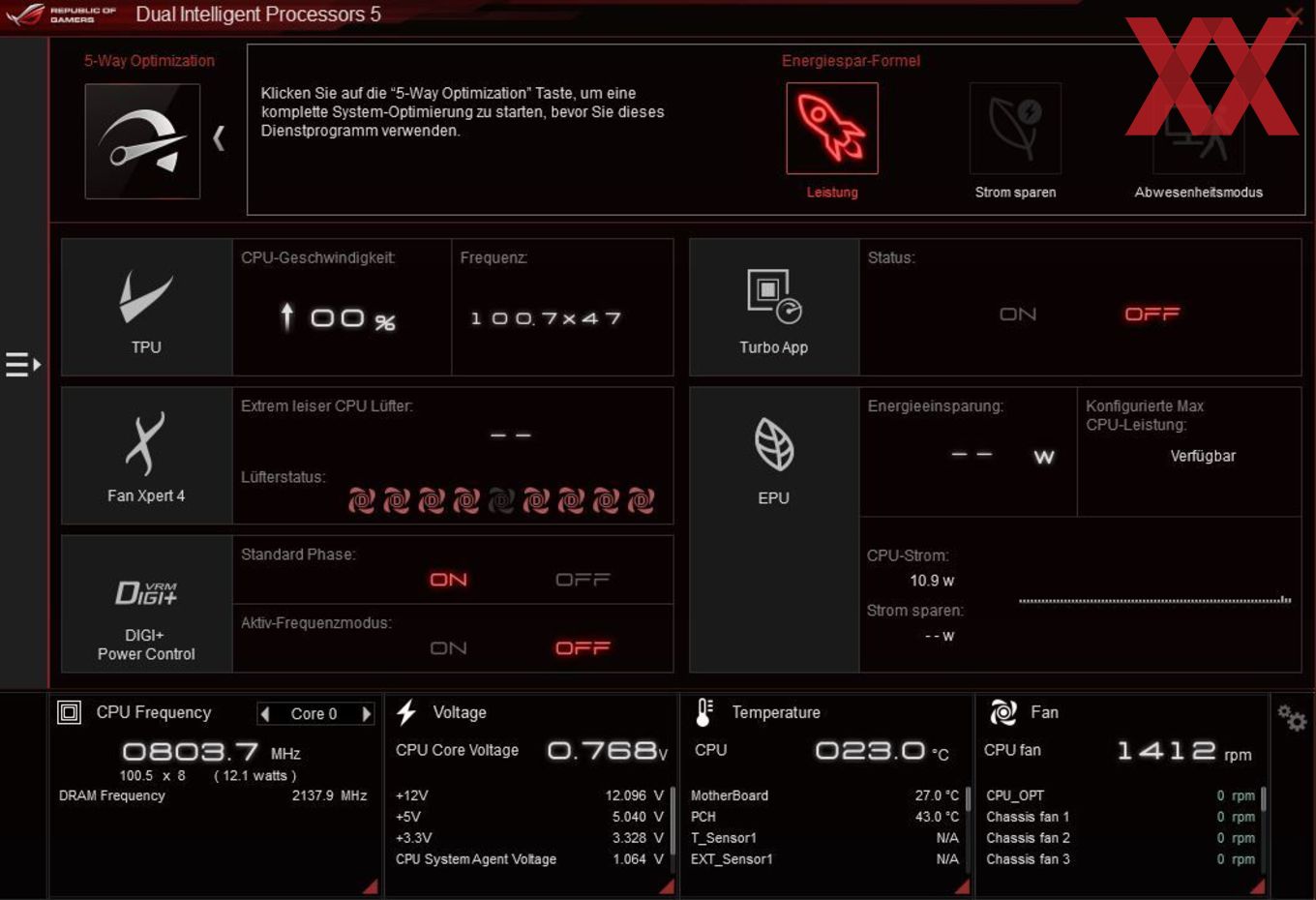Screen dimensions: 1316x900
Task: Expand the left side menu panel
Action: [23, 365]
